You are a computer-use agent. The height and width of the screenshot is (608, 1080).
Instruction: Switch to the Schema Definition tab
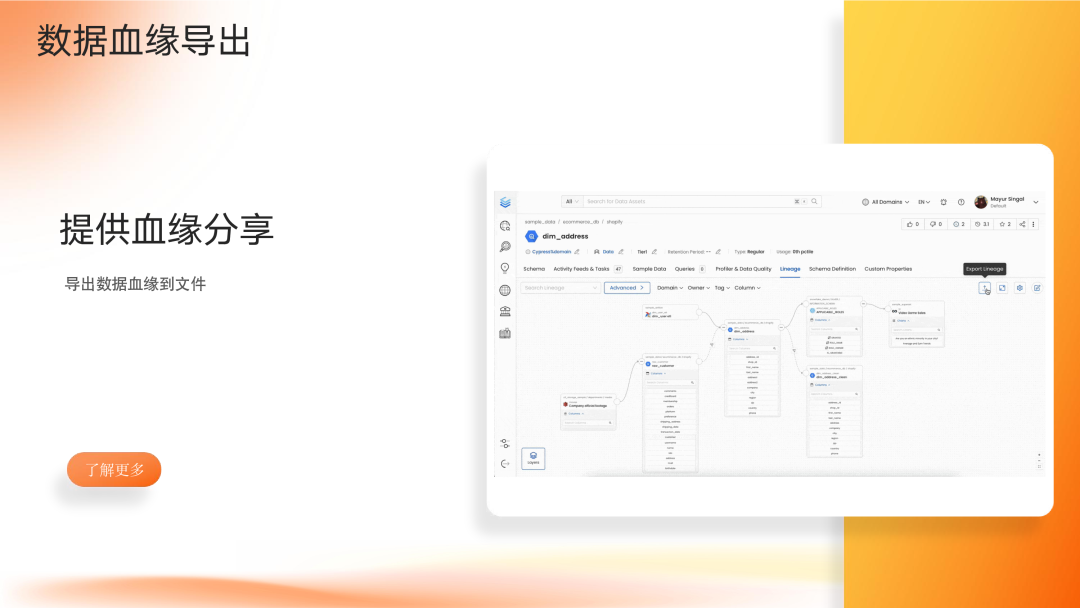pos(832,269)
